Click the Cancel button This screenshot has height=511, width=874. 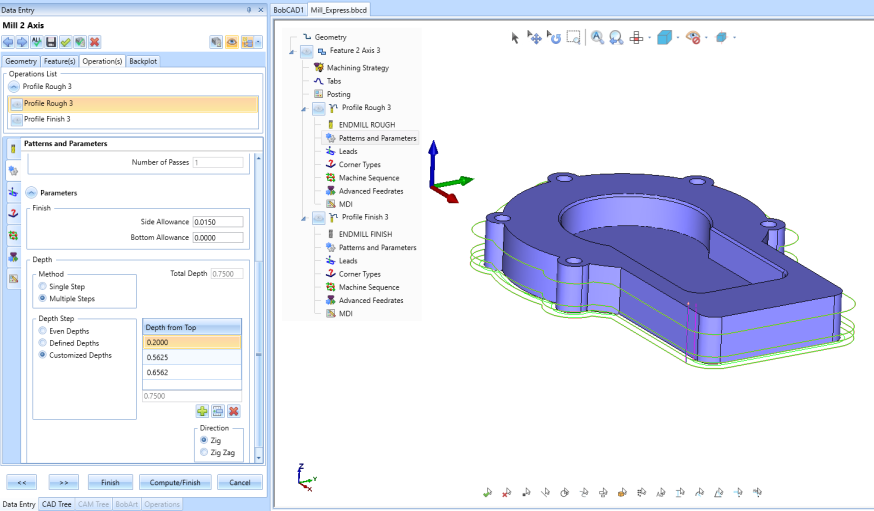240,482
